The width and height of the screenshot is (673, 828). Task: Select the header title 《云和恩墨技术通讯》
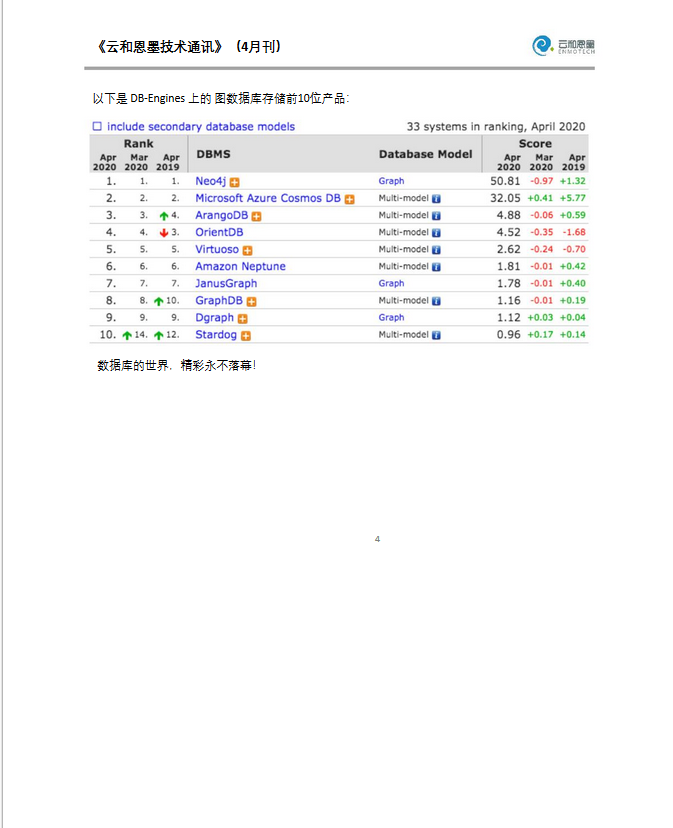[x=159, y=47]
